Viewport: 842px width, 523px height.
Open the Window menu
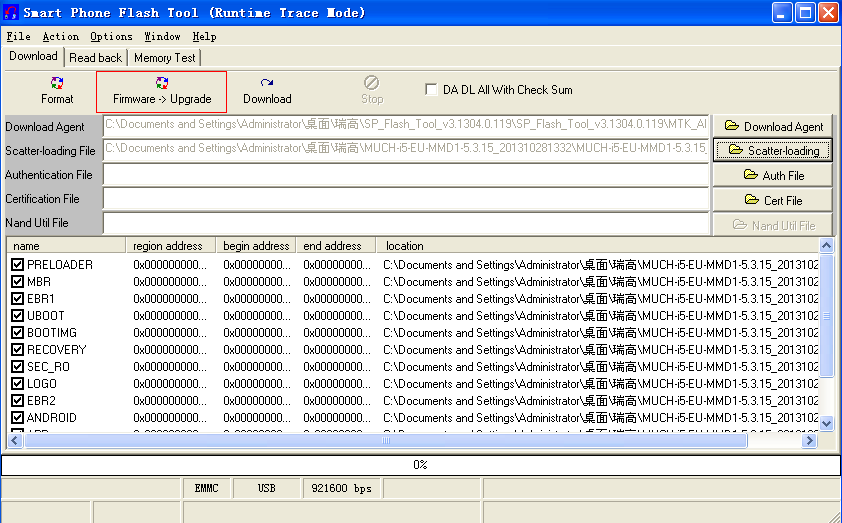(162, 37)
